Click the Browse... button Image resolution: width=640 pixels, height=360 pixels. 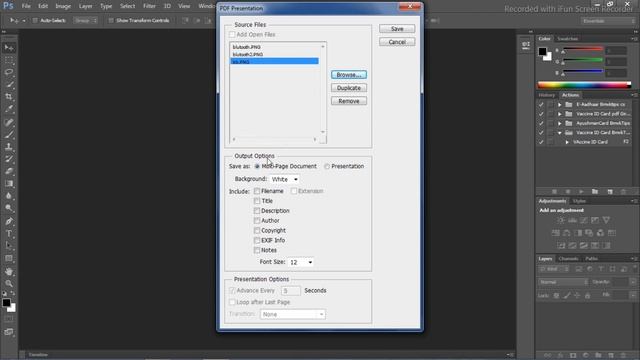[349, 75]
